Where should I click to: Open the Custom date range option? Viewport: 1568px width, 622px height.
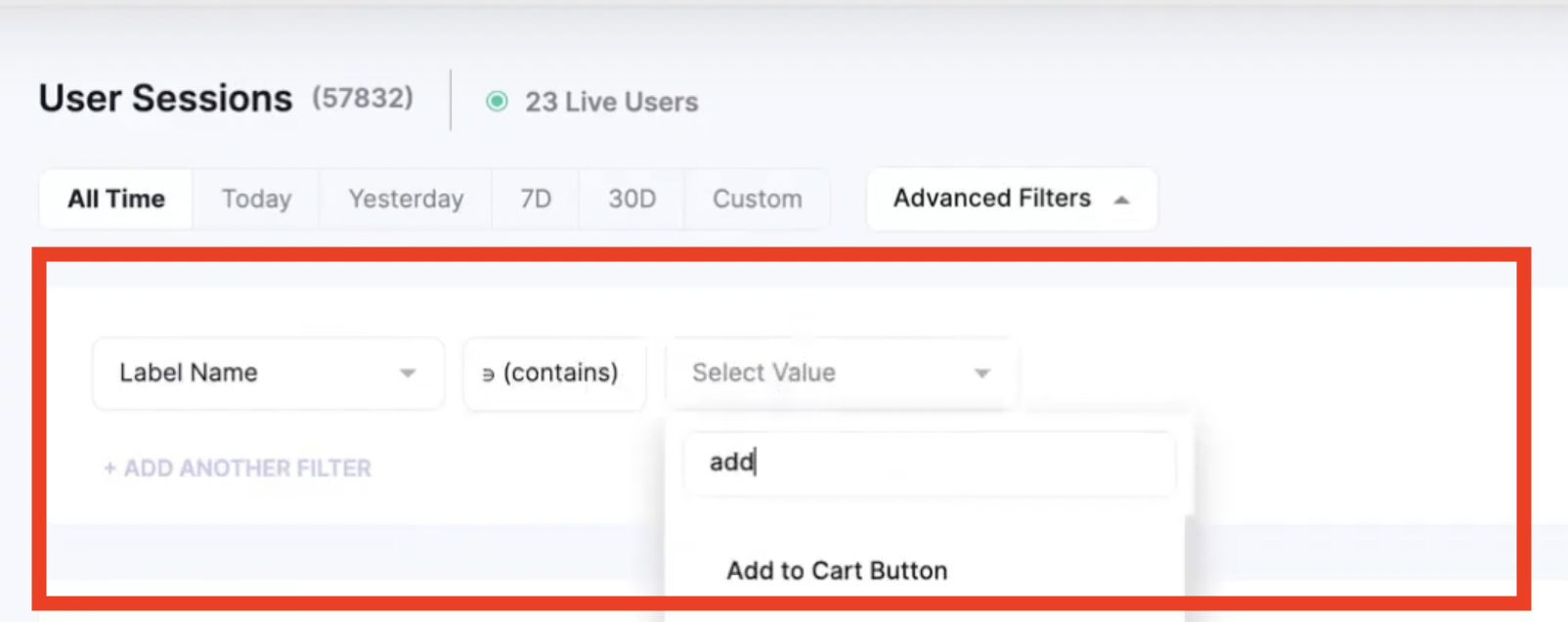(757, 199)
